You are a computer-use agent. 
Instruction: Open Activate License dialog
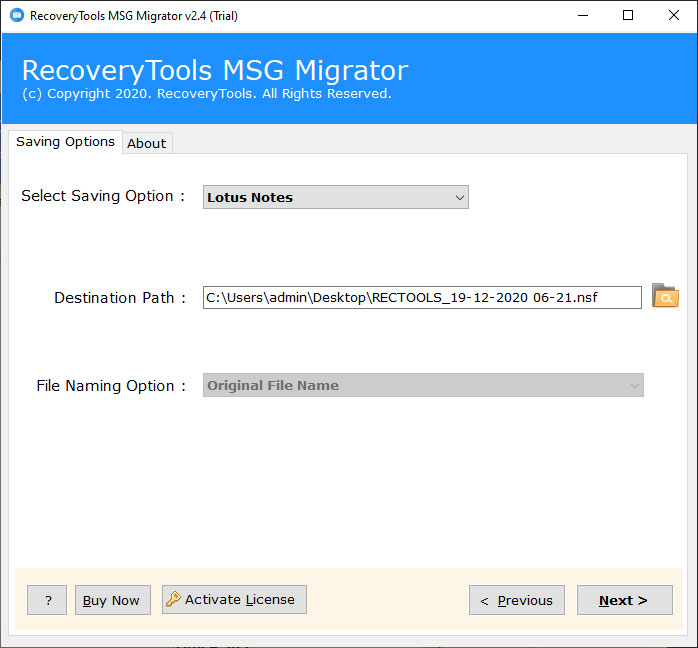(234, 599)
